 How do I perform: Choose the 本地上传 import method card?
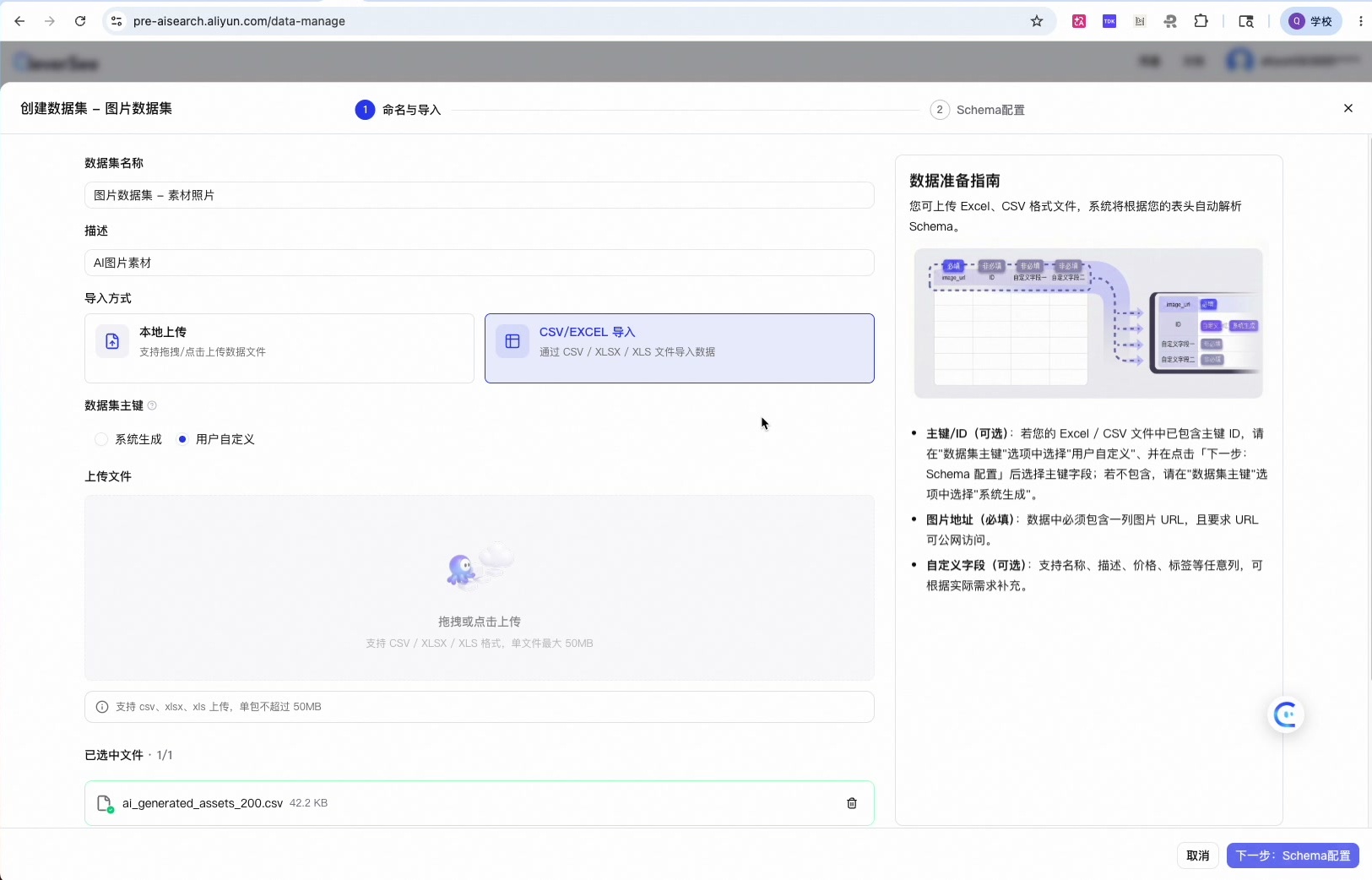click(279, 348)
